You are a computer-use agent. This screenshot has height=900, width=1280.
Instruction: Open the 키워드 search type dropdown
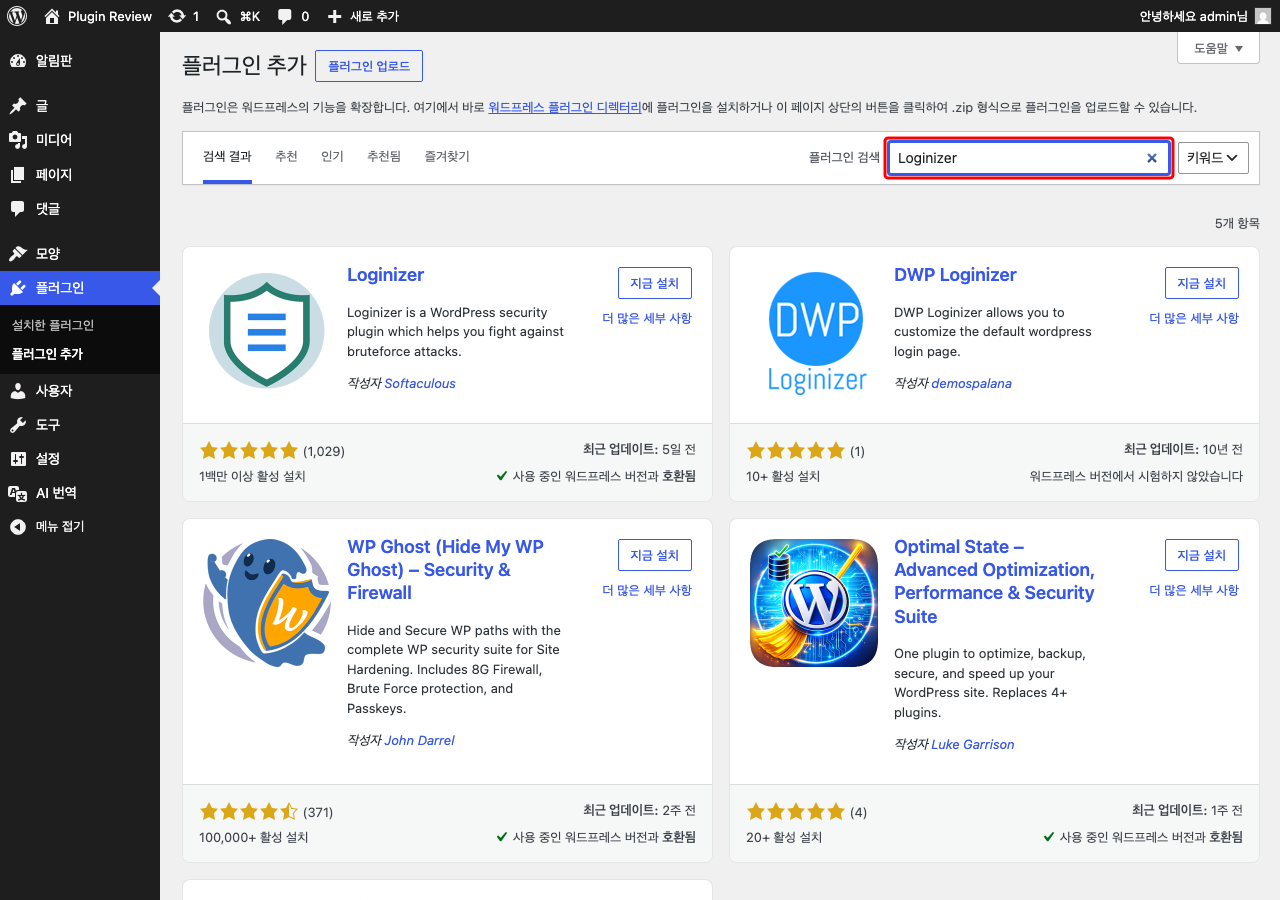click(1214, 158)
